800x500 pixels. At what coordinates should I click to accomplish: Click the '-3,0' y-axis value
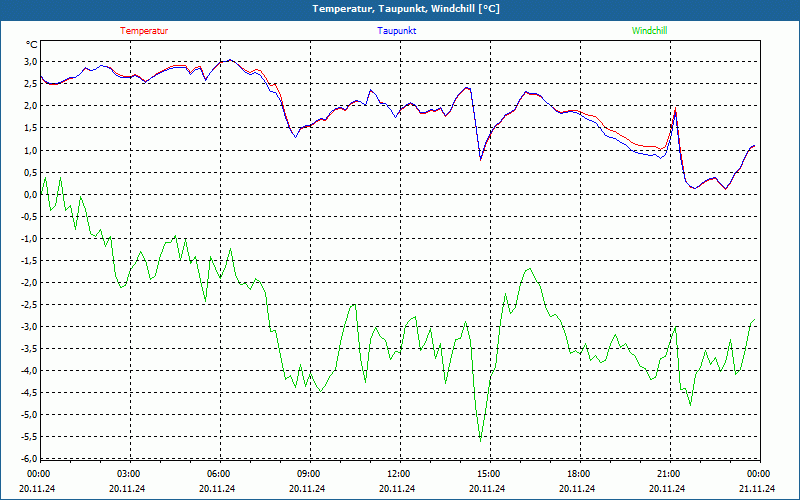(30, 326)
